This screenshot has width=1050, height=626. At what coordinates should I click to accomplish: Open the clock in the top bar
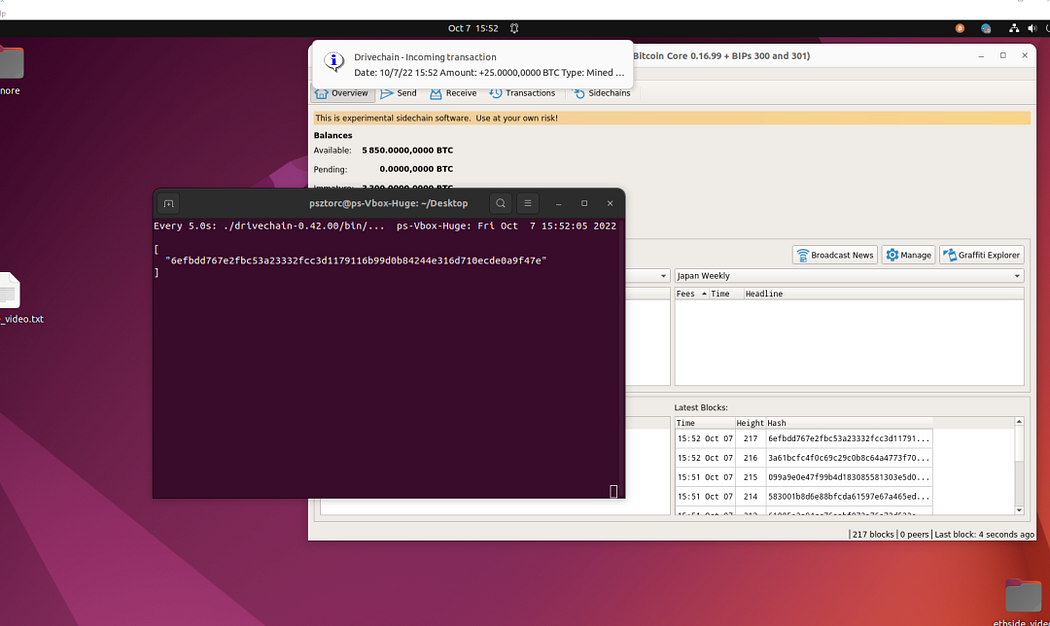pos(473,29)
